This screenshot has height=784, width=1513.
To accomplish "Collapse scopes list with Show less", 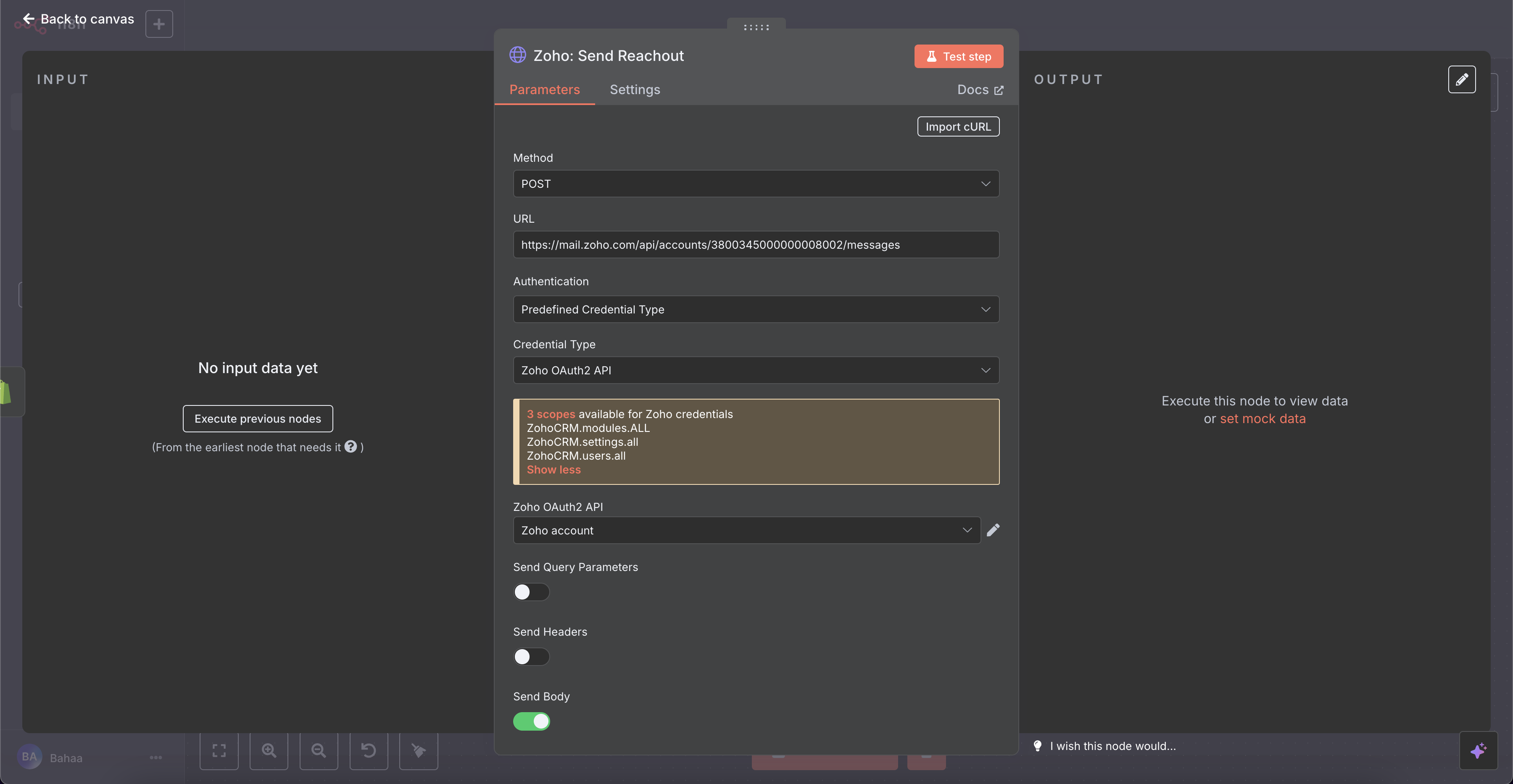I will (x=553, y=470).
